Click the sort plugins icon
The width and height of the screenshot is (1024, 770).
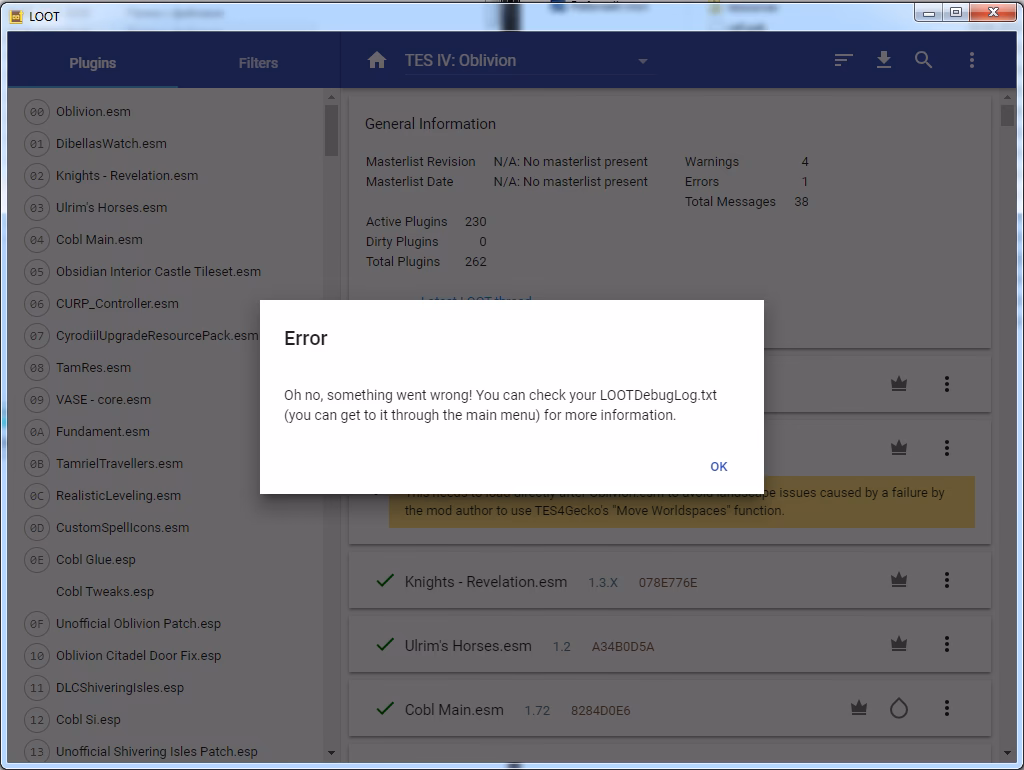pyautogui.click(x=843, y=61)
